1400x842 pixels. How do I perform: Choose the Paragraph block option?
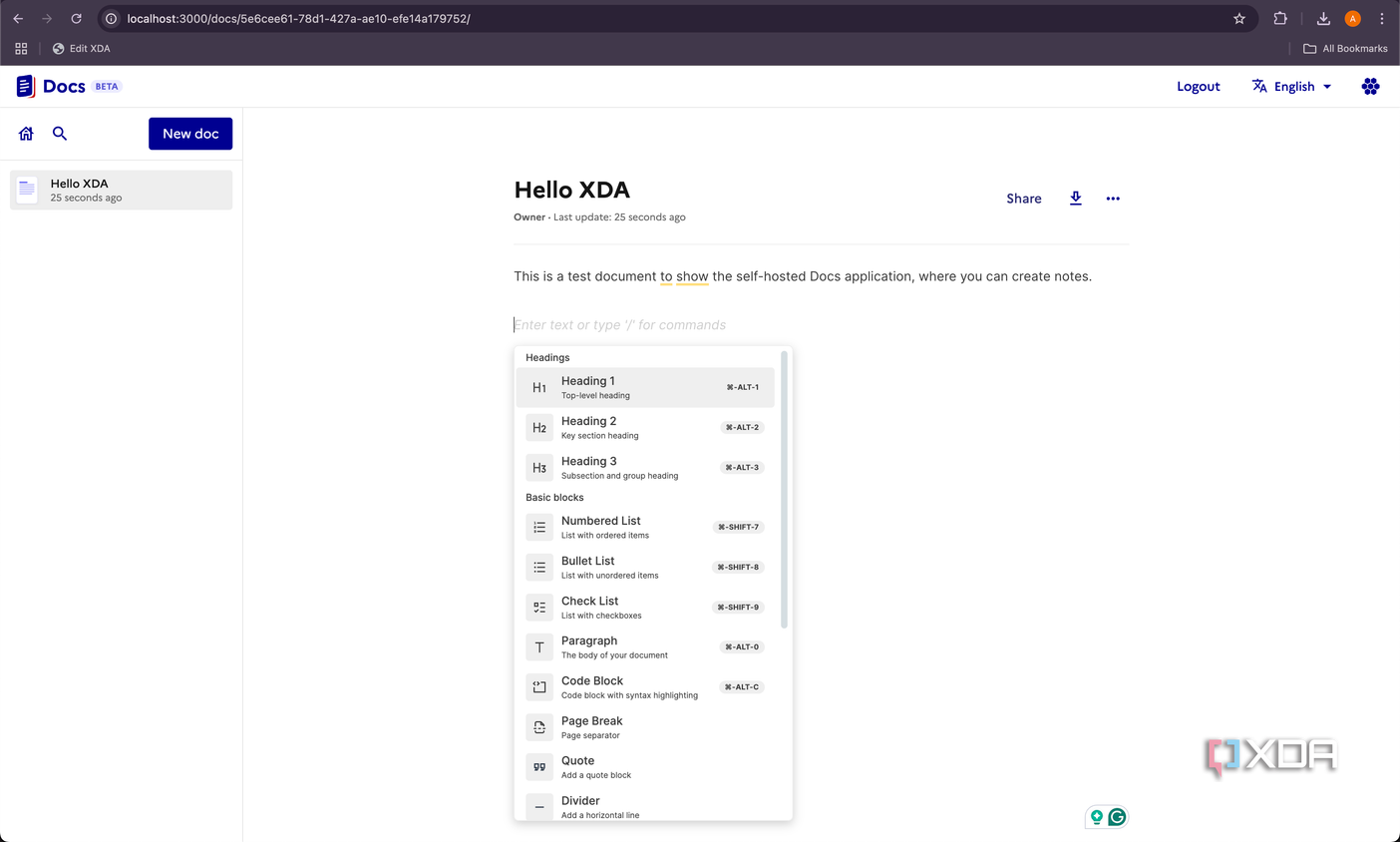[645, 646]
